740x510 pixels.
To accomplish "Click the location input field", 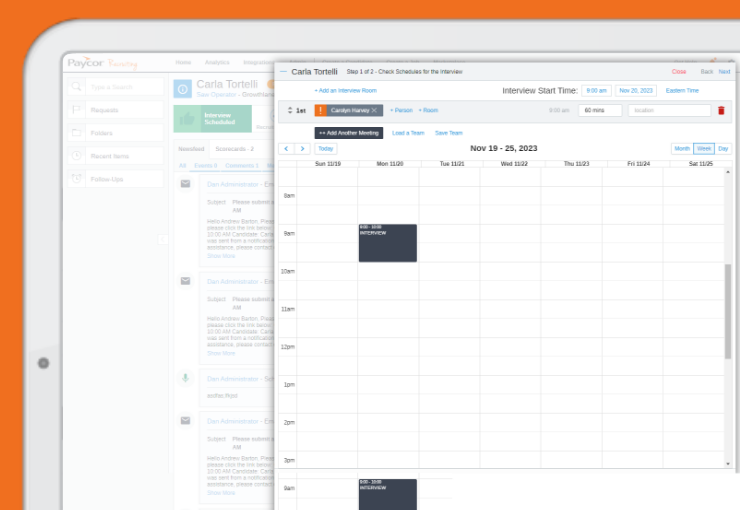I will pyautogui.click(x=669, y=110).
